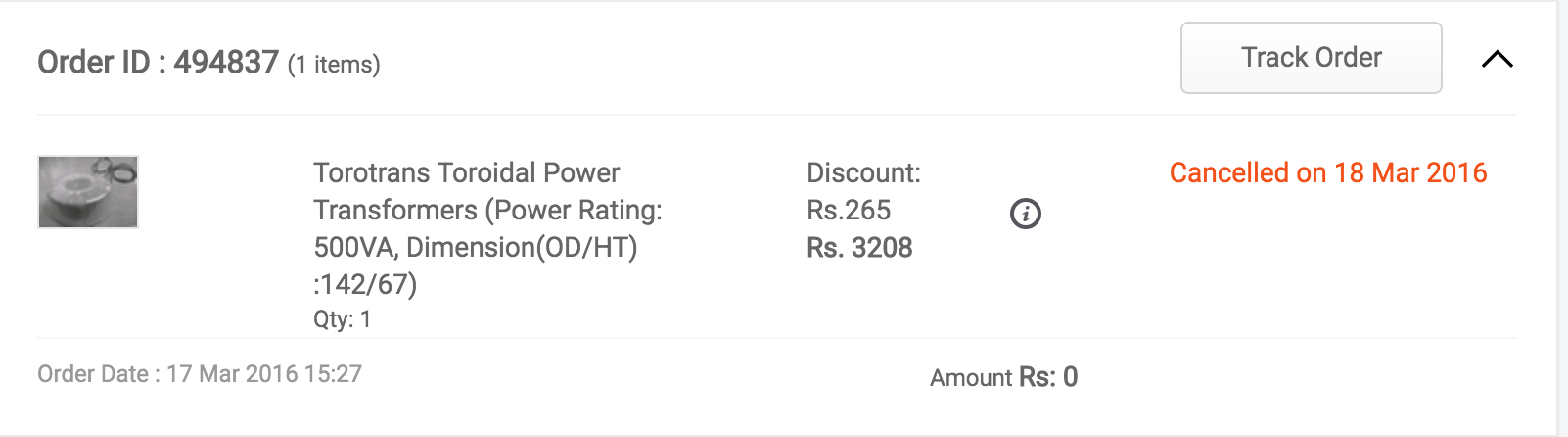Select the "17 Mar 2016 15:27" timestamp

[x=264, y=374]
